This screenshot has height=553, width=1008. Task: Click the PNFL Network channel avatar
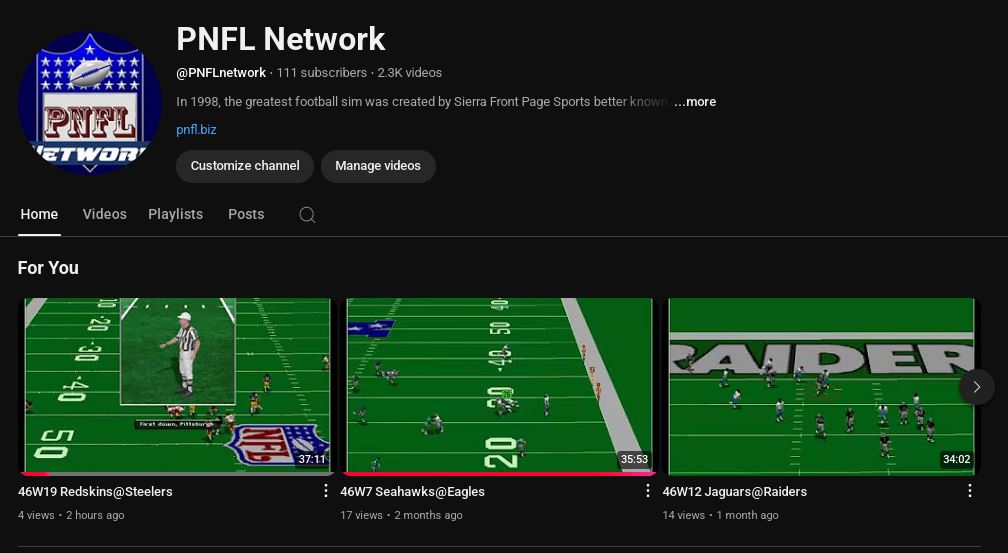click(x=90, y=103)
